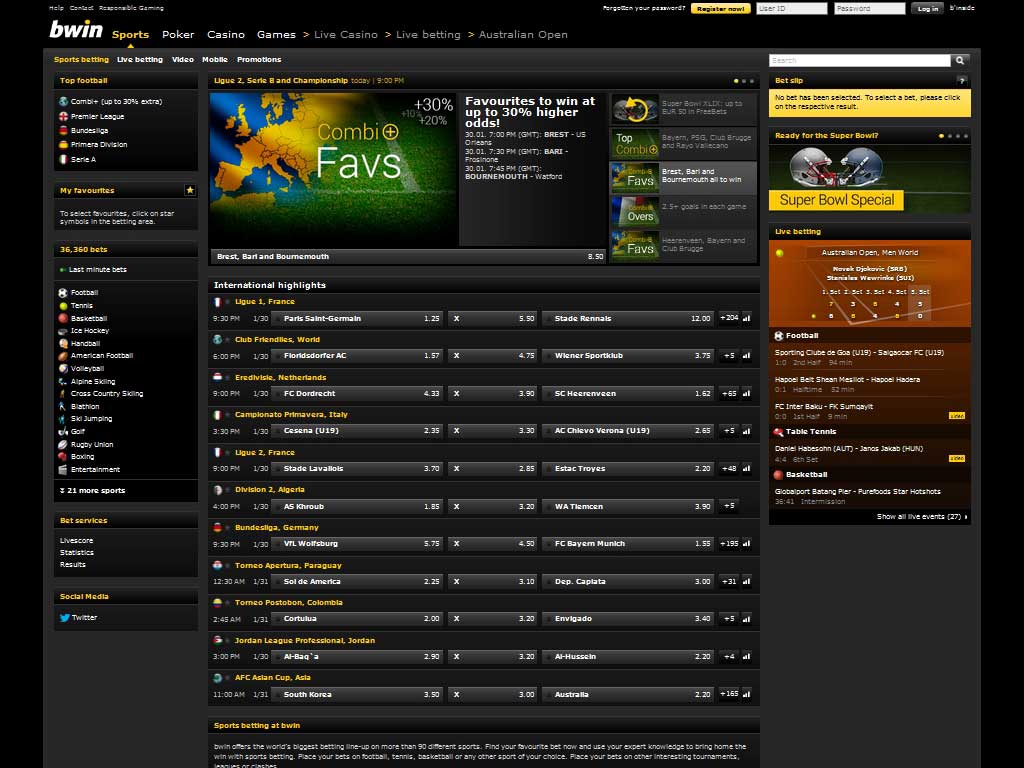Click the Register now! button
The height and width of the screenshot is (768, 1024).
coord(720,8)
